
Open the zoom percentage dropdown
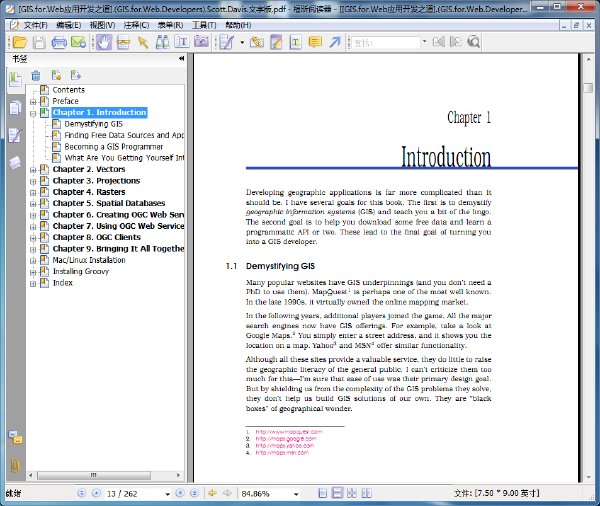click(x=296, y=494)
